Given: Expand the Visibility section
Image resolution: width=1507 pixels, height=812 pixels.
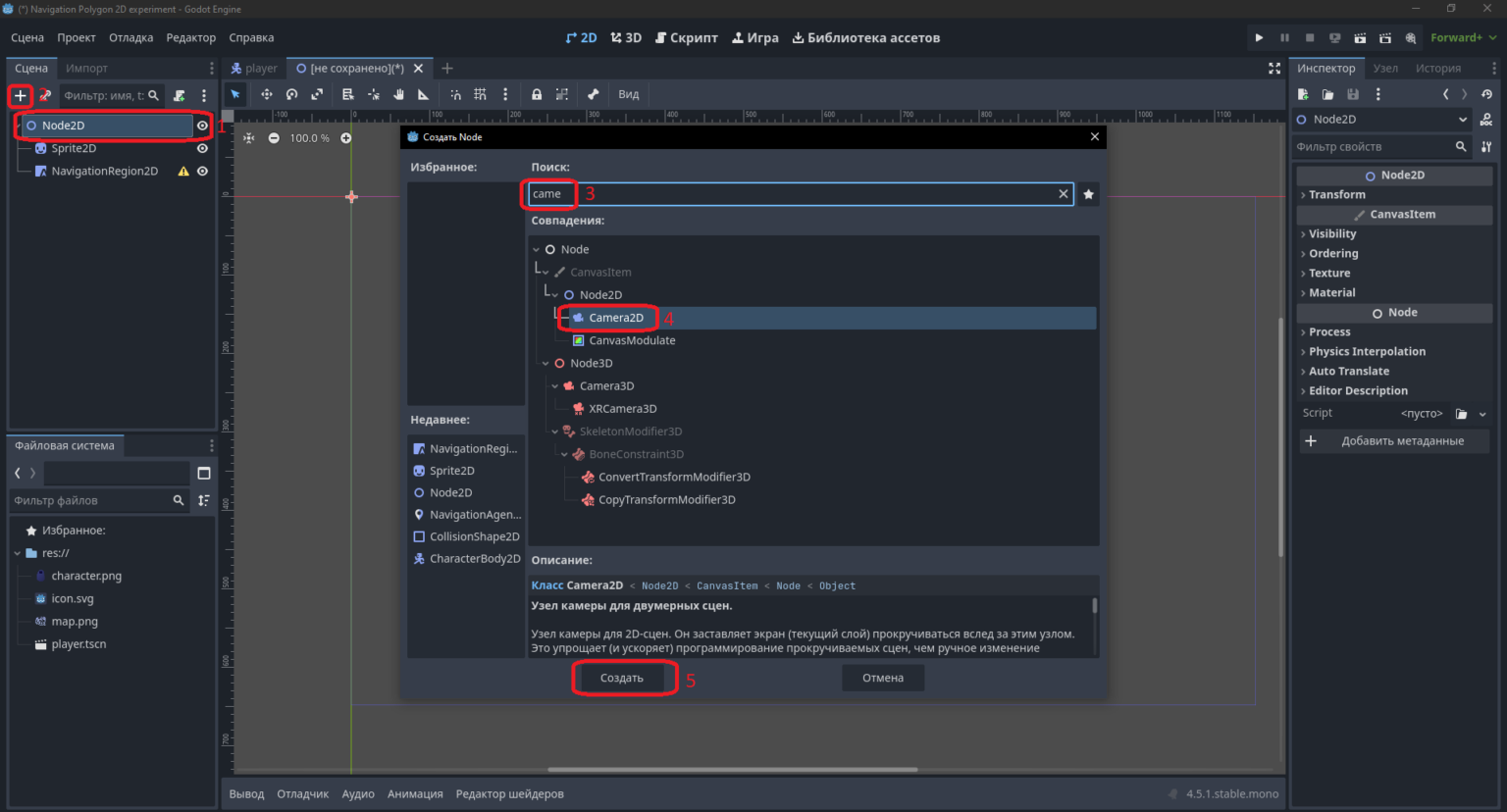Looking at the screenshot, I should tap(1393, 233).
